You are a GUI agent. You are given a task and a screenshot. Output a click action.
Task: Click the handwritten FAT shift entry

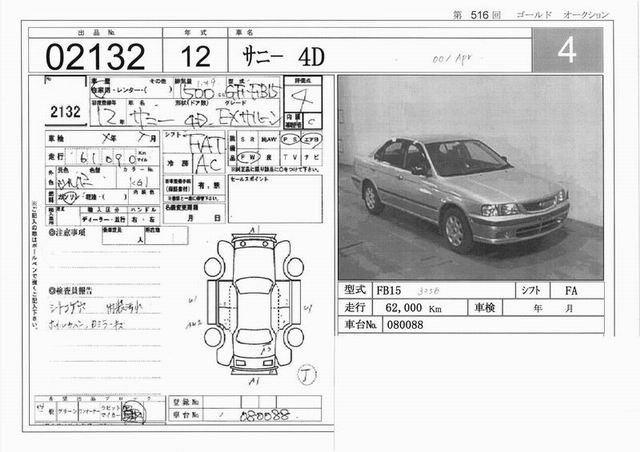coord(207,144)
